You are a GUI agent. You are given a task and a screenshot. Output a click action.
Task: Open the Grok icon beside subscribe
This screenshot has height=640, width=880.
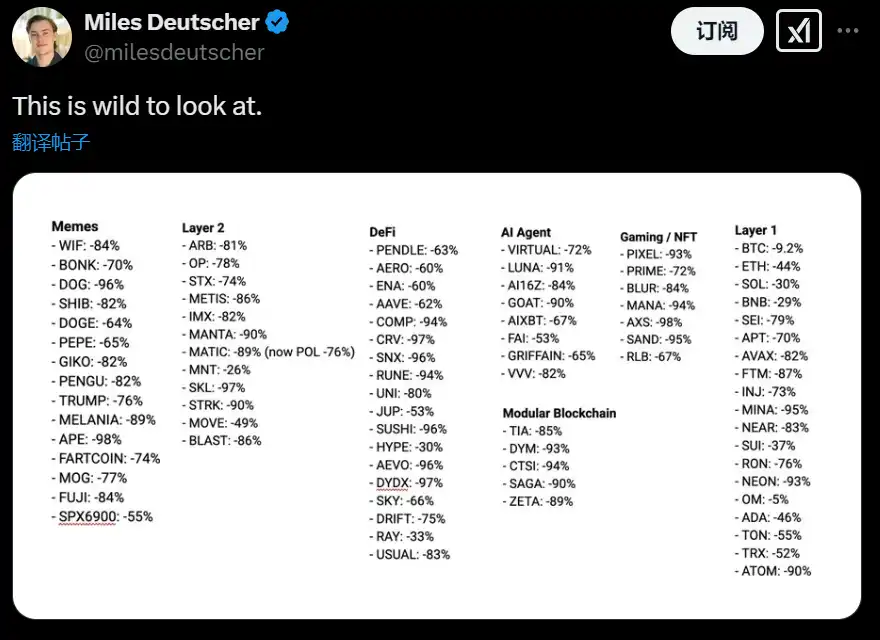(x=799, y=31)
